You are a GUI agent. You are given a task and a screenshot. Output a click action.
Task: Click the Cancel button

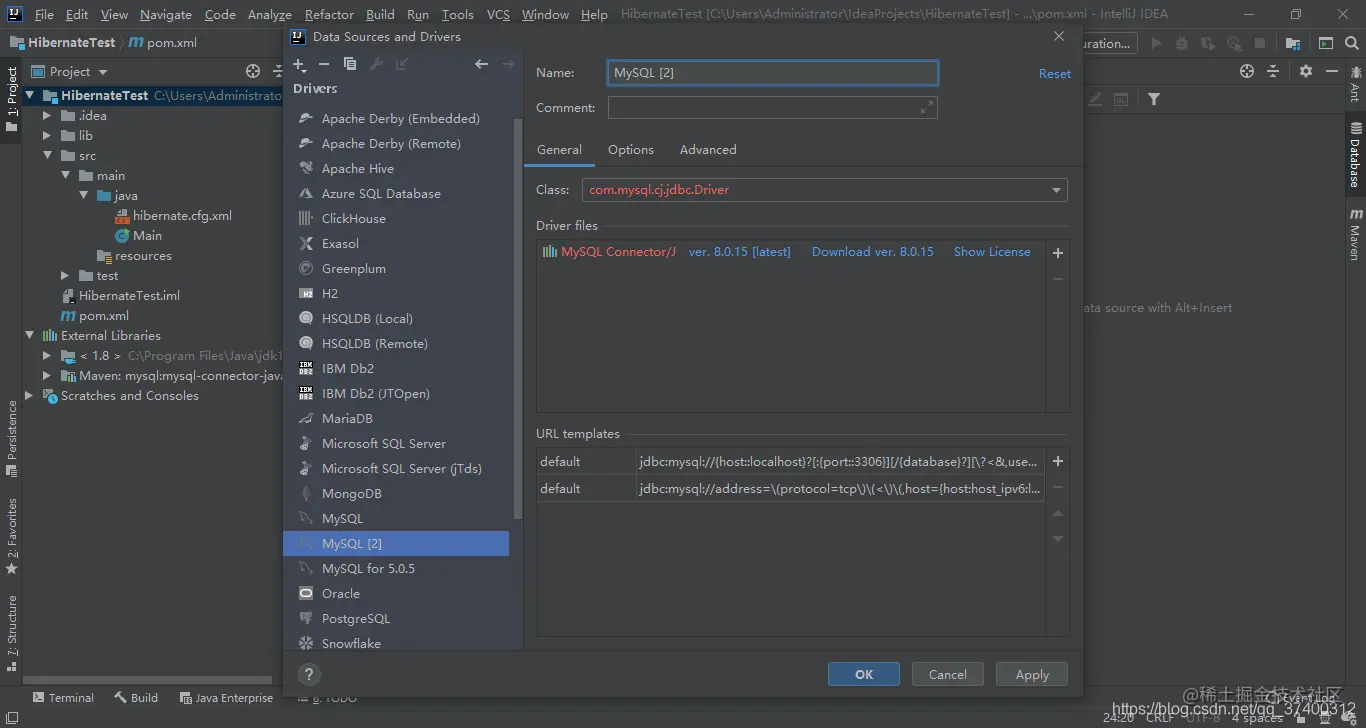[x=948, y=674]
